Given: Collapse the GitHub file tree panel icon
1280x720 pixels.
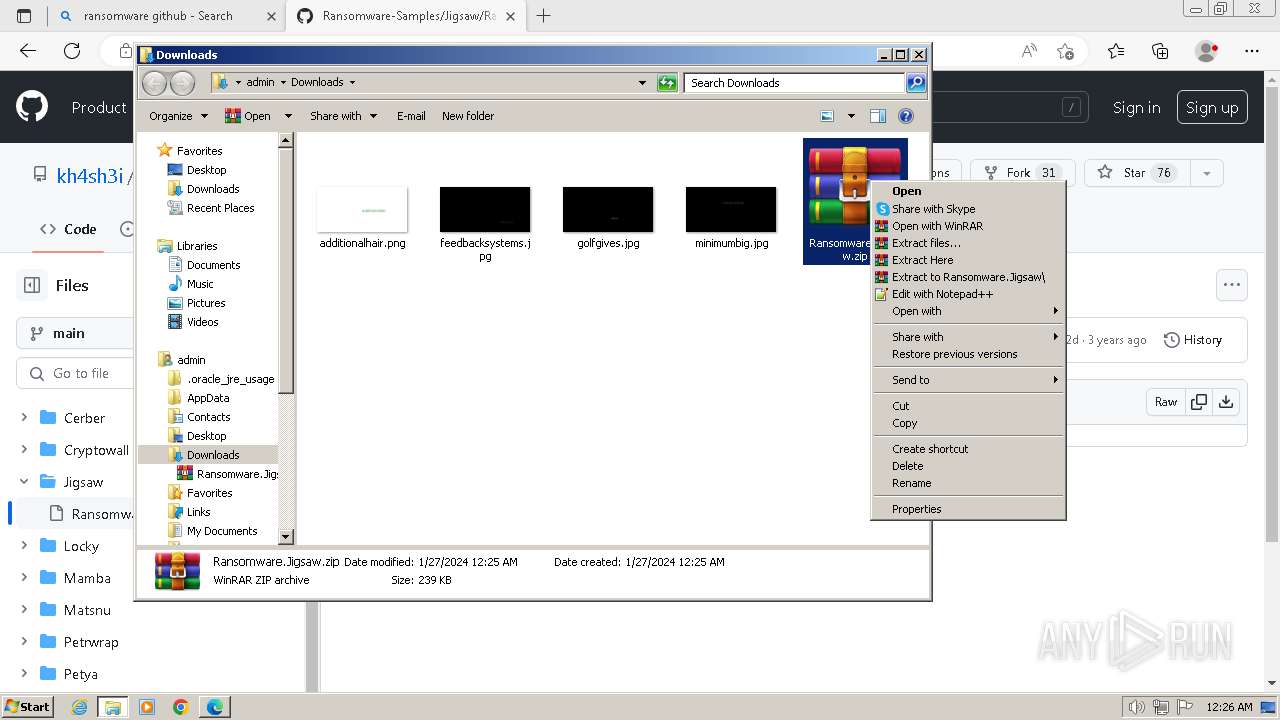Looking at the screenshot, I should click(x=32, y=285).
